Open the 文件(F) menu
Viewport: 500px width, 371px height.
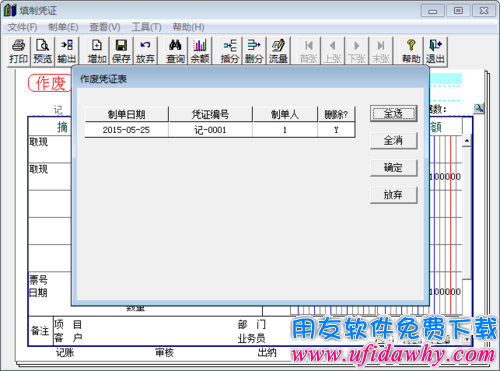coord(23,27)
